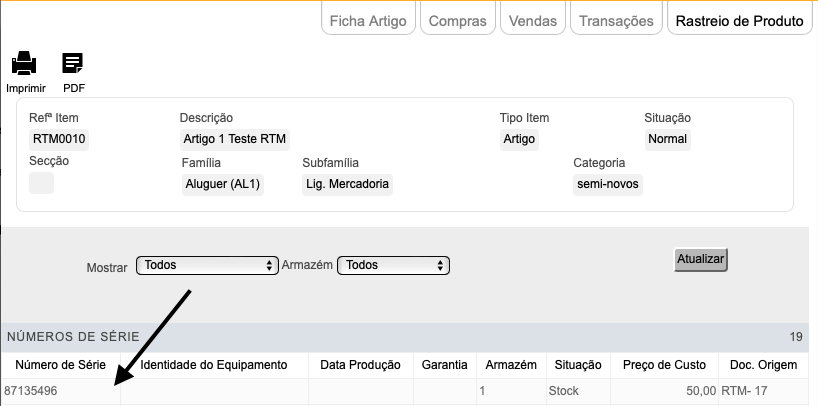Click the empty Secção field
Image resolution: width=818 pixels, height=406 pixels.
tap(41, 183)
